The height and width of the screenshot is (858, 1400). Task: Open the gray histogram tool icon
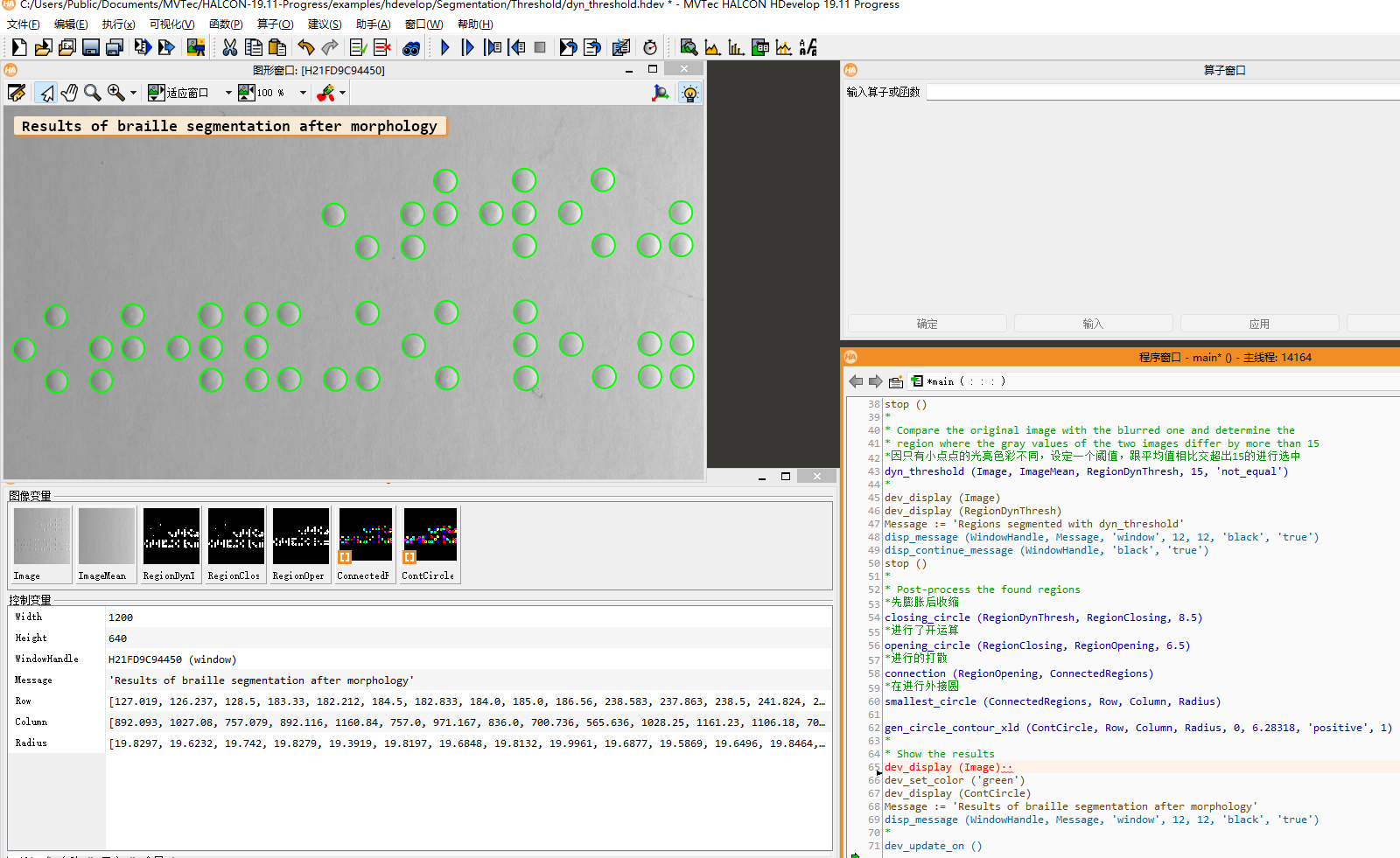coord(712,47)
